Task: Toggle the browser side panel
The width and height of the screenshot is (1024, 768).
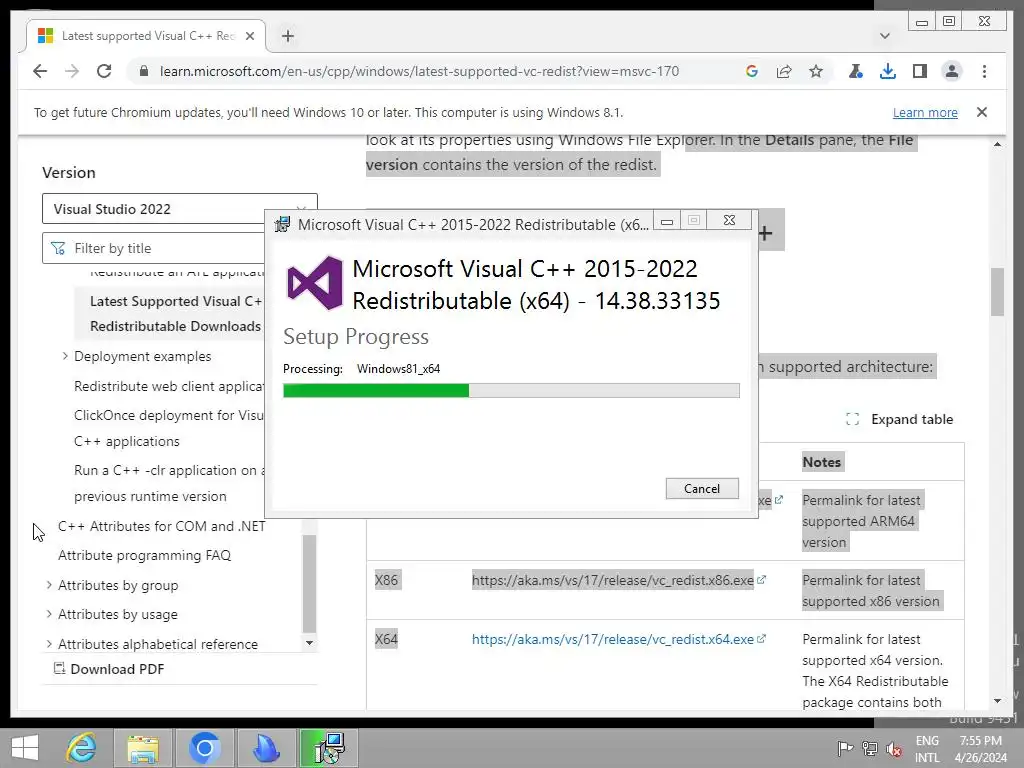Action: (920, 71)
